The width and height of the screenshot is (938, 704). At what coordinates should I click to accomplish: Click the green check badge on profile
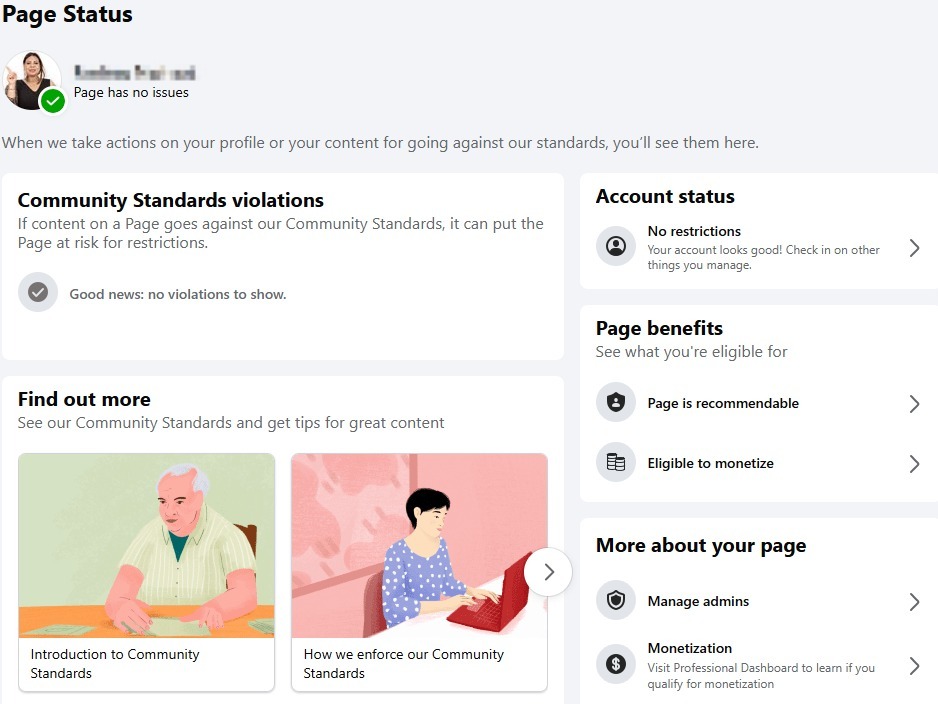coord(53,100)
